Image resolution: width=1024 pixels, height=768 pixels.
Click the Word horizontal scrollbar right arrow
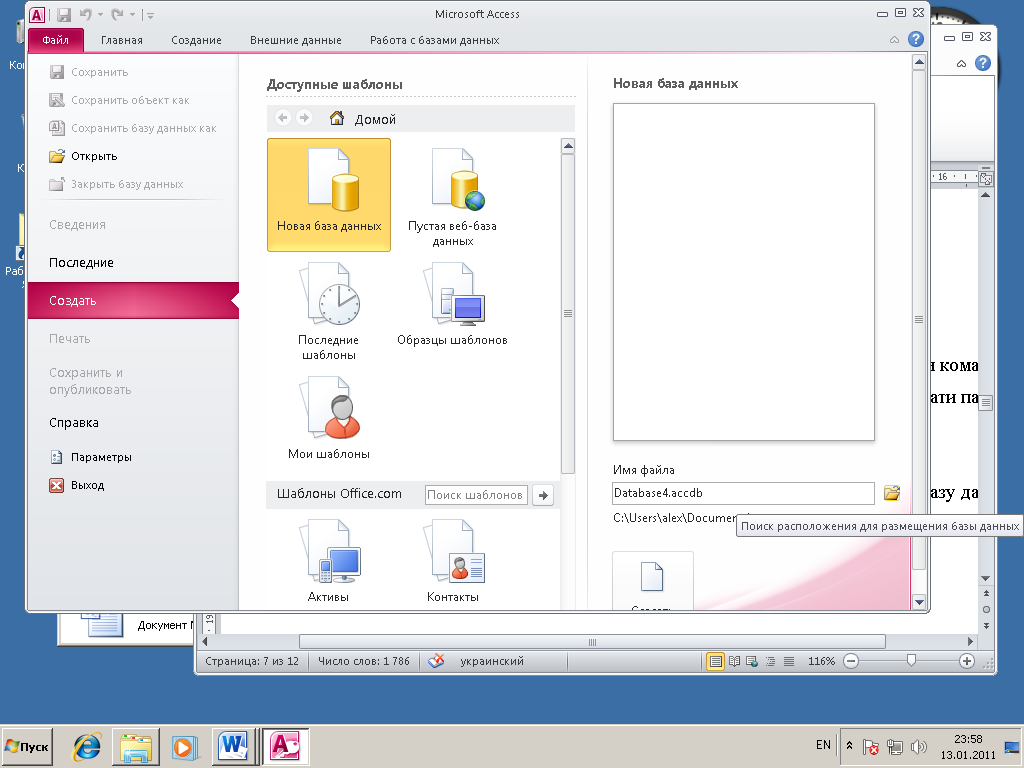tap(970, 642)
